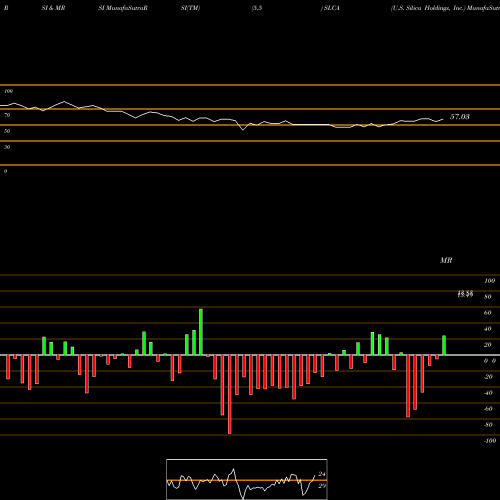Click the -20 label on MR axis
This screenshot has width=500, height=500.
488,377
